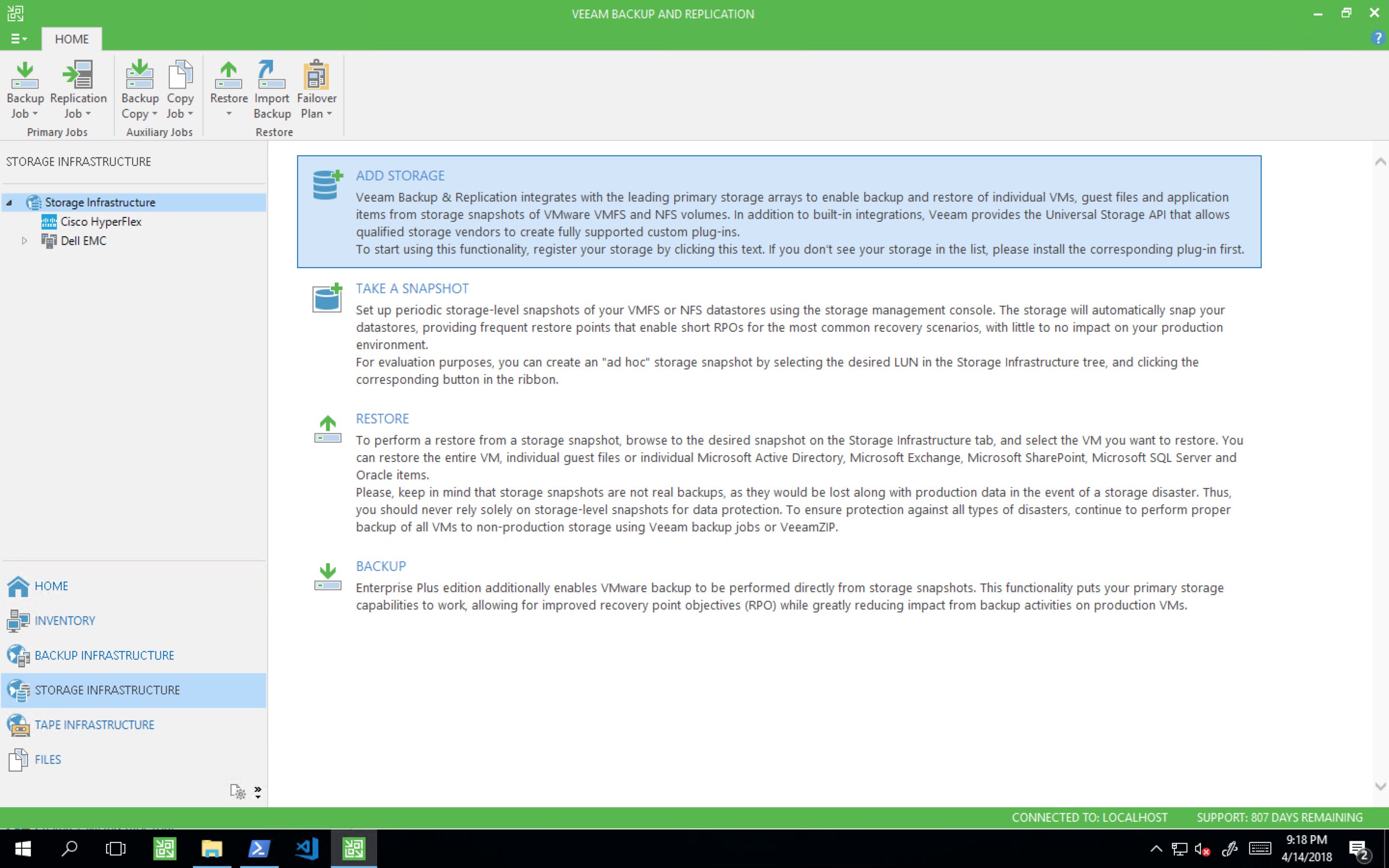
Task: Click the navigation pane overflow chevron
Action: [258, 792]
